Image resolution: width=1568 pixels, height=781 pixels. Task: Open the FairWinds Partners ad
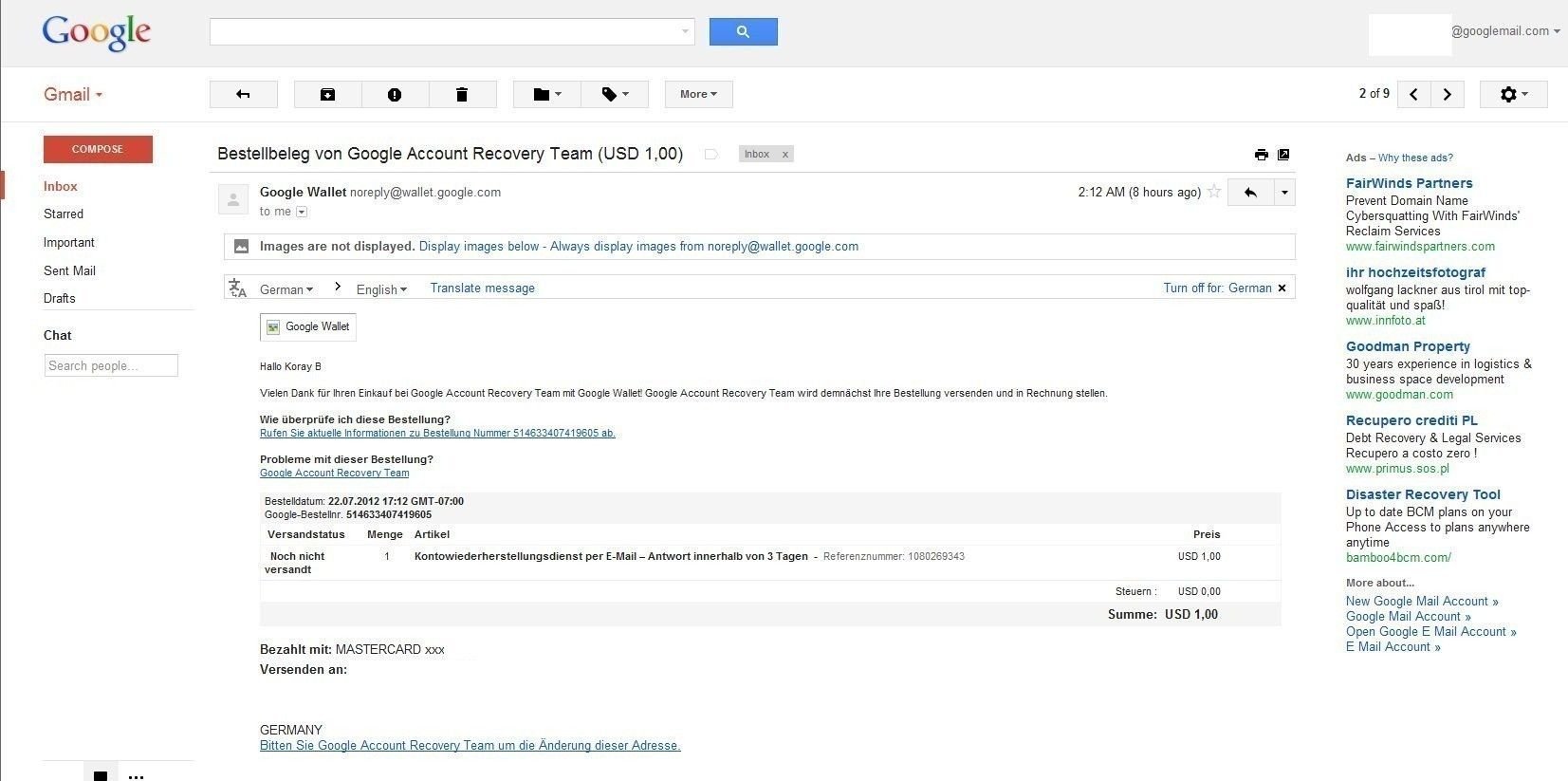click(x=1409, y=183)
